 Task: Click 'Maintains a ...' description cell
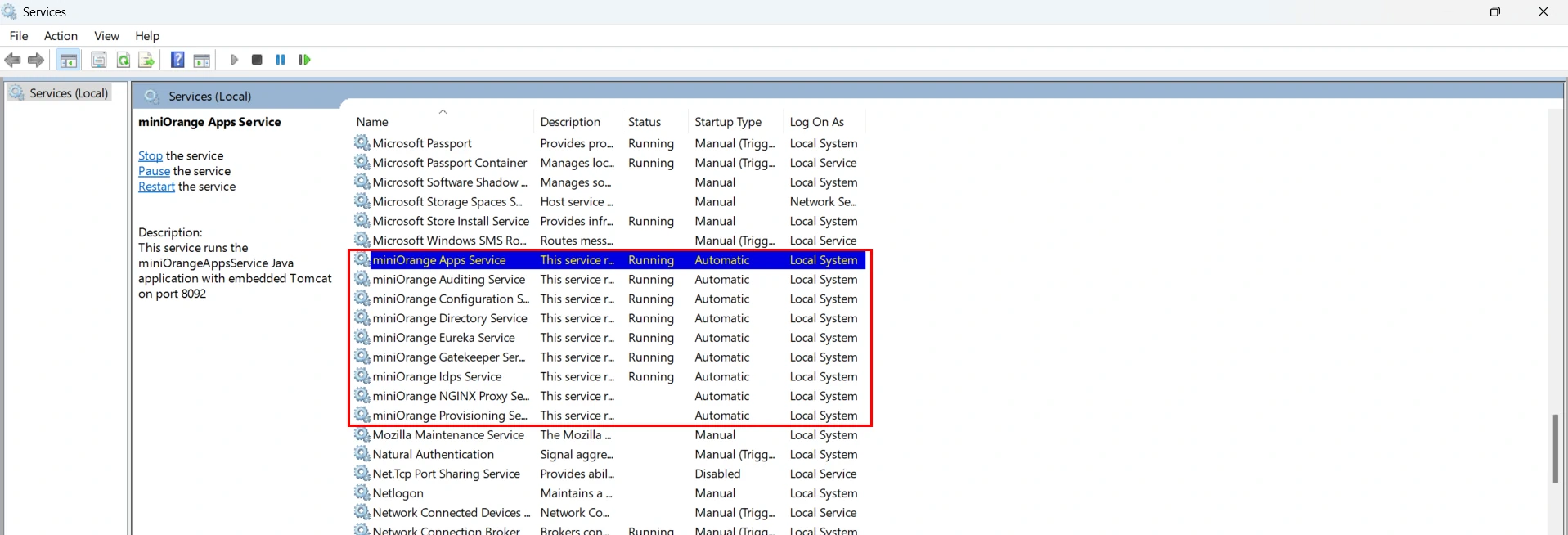point(576,493)
